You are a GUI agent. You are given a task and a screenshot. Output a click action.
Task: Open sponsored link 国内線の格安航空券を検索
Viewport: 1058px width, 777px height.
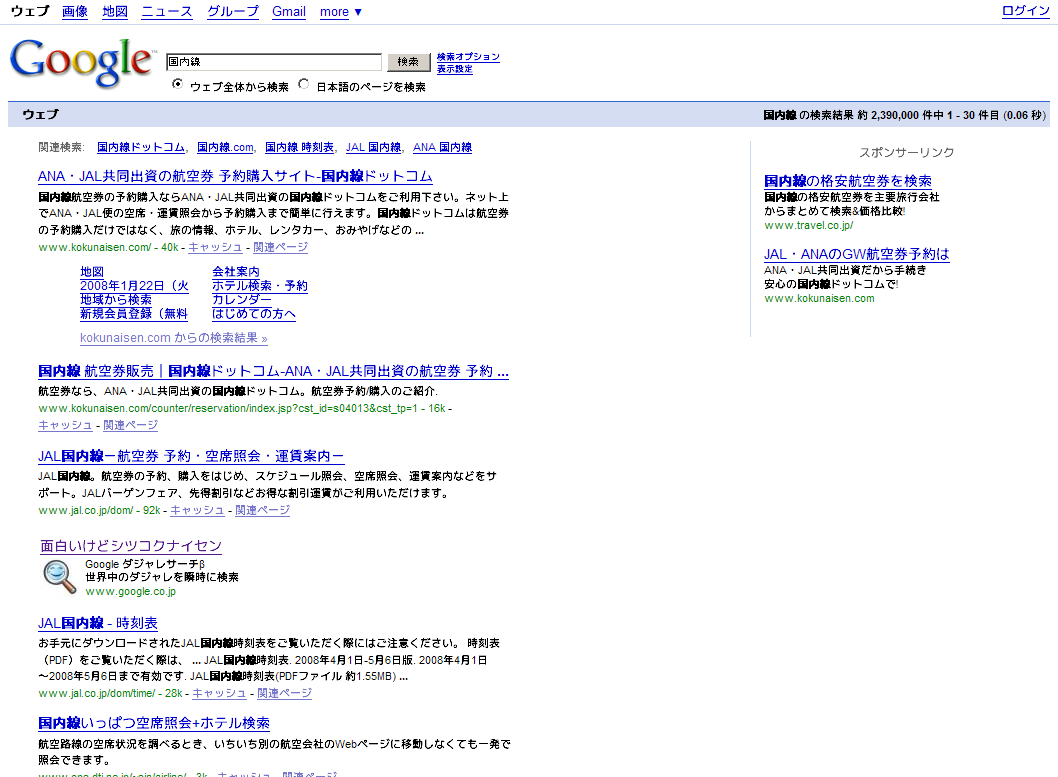pyautogui.click(x=847, y=181)
